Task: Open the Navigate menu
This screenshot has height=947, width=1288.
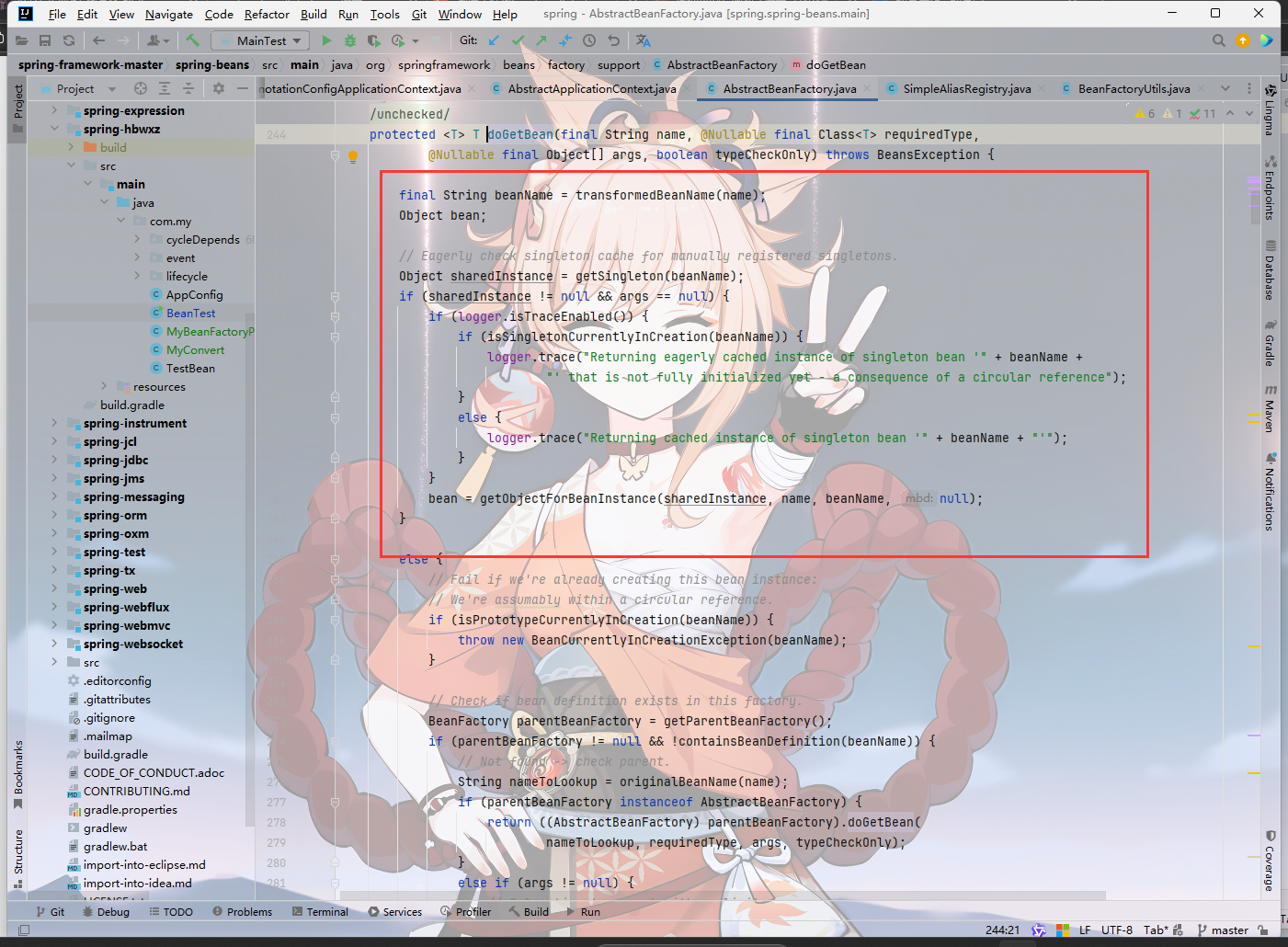Action: (169, 14)
